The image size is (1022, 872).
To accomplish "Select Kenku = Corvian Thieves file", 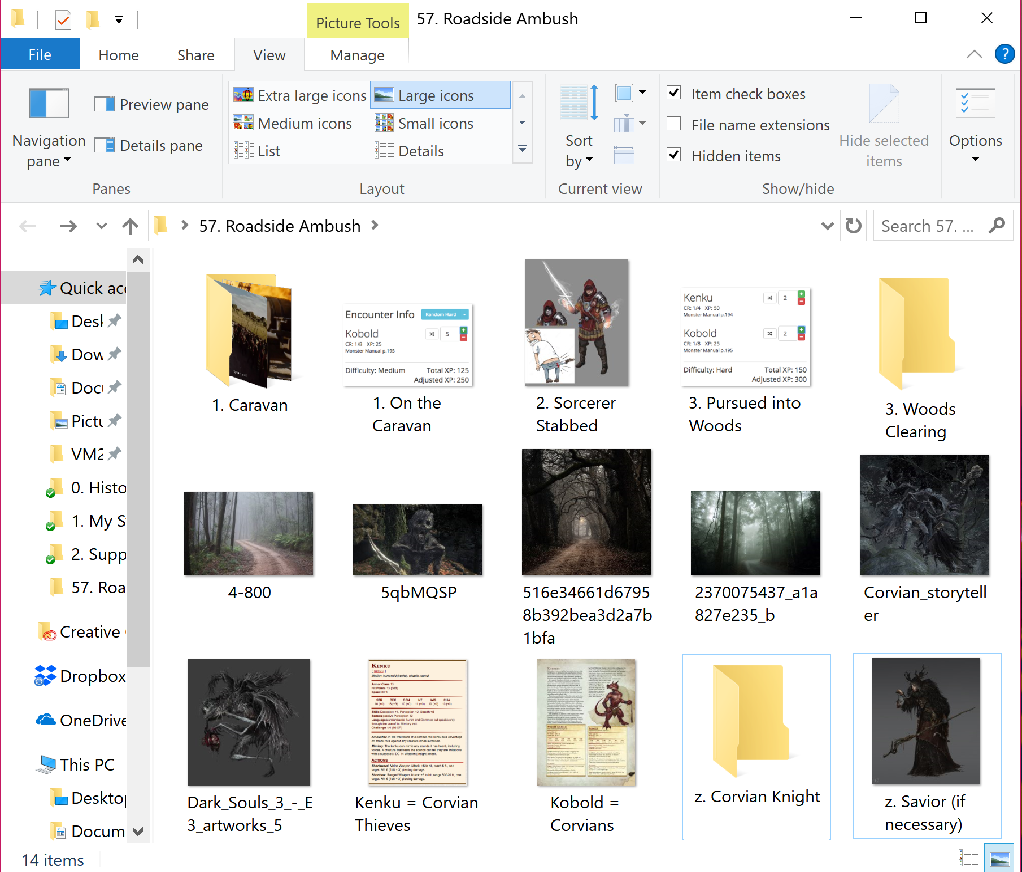I will [417, 746].
